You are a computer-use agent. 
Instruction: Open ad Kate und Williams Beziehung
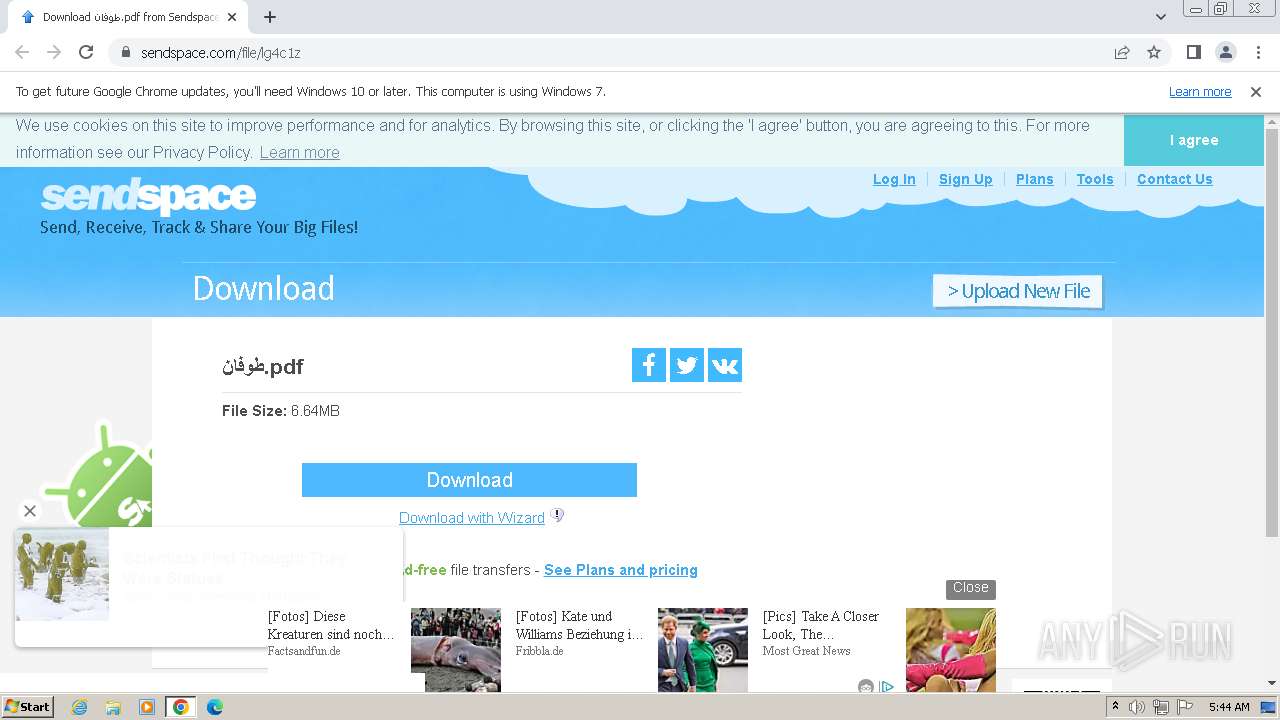[580, 625]
